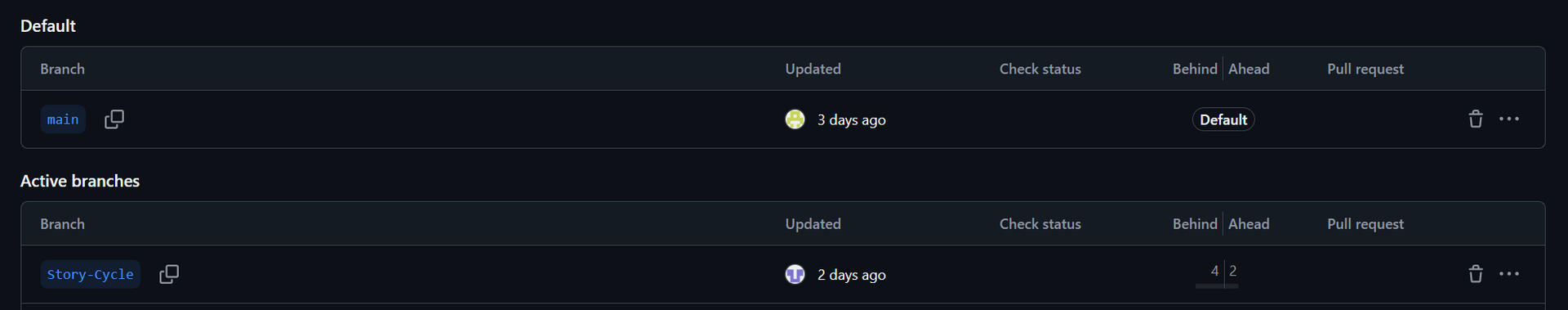The image size is (1568, 310).
Task: Click the Active branches heading
Action: [x=80, y=181]
